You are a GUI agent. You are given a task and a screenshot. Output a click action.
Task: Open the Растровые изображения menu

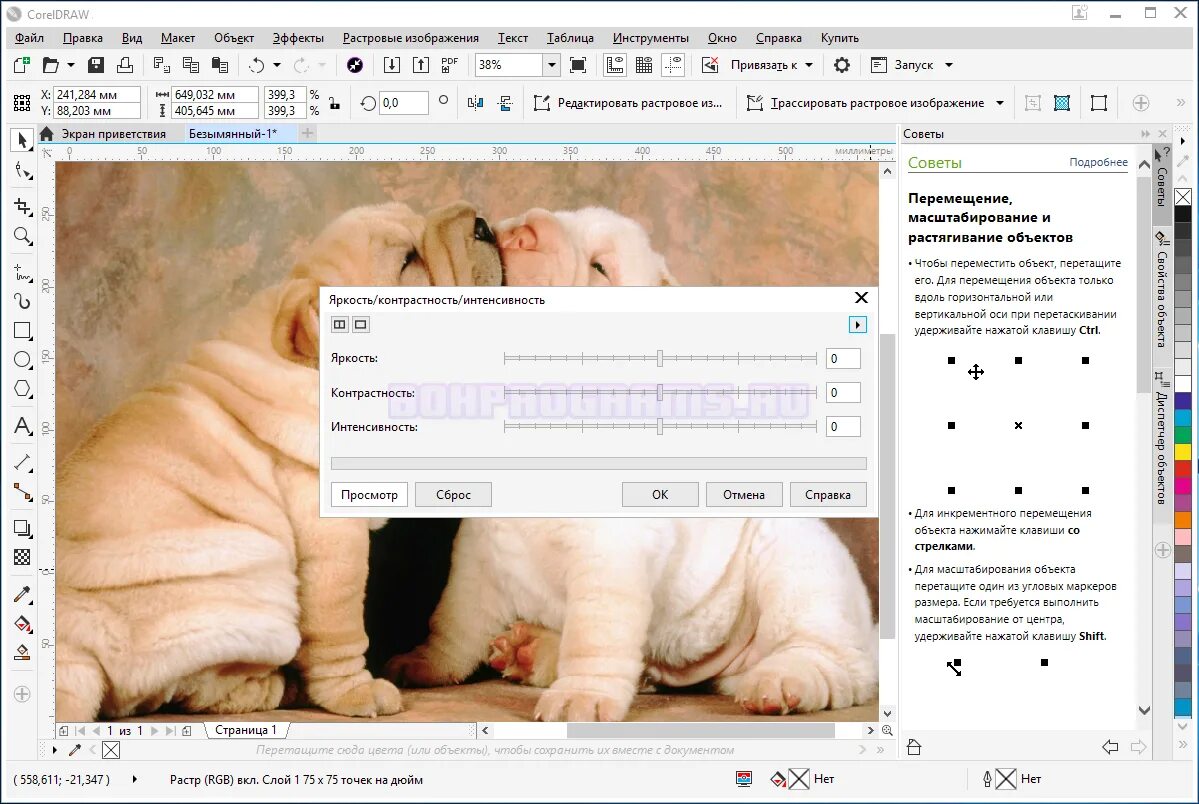411,37
